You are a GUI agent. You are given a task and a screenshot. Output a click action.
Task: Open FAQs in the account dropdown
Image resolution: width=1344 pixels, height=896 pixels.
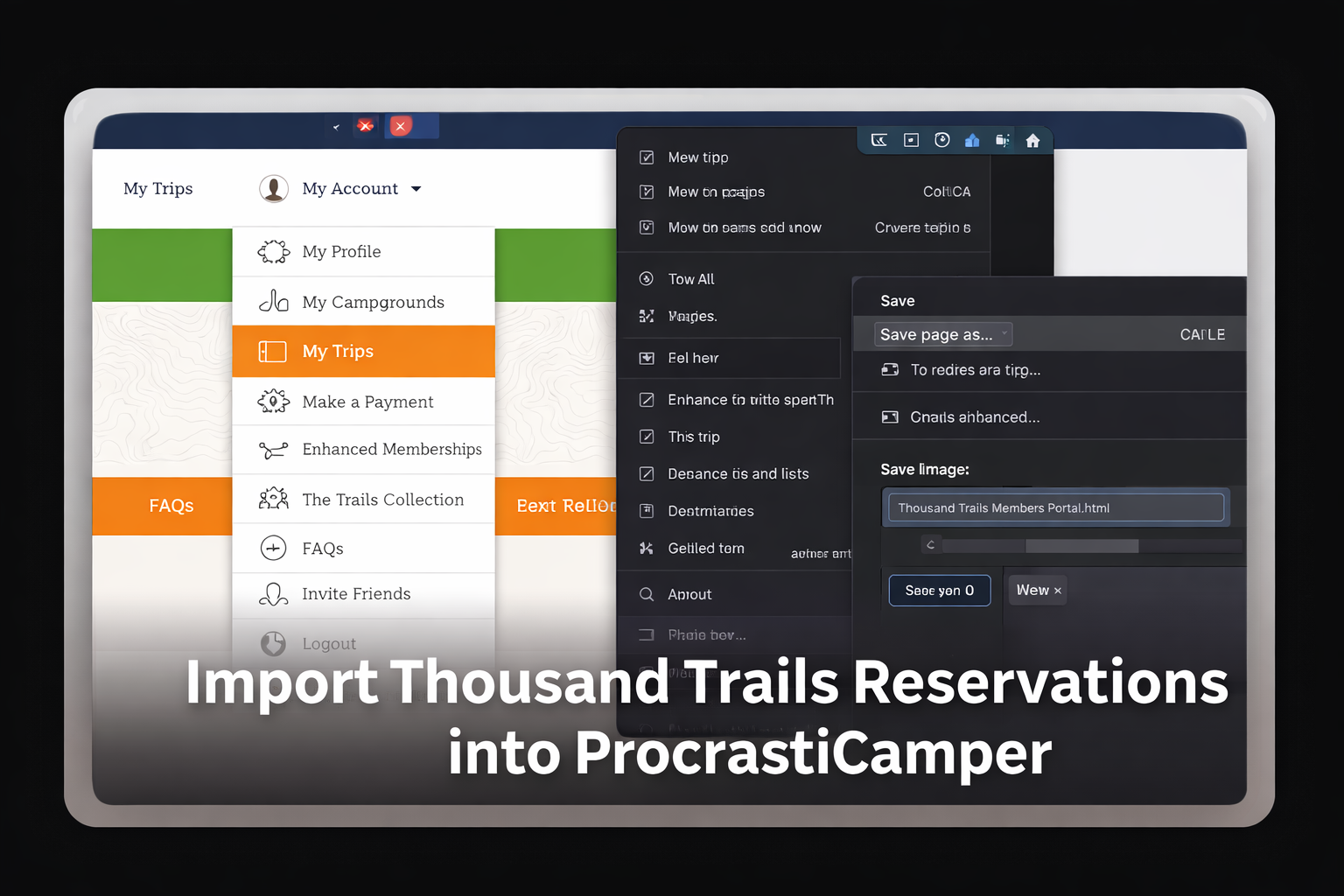(363, 549)
